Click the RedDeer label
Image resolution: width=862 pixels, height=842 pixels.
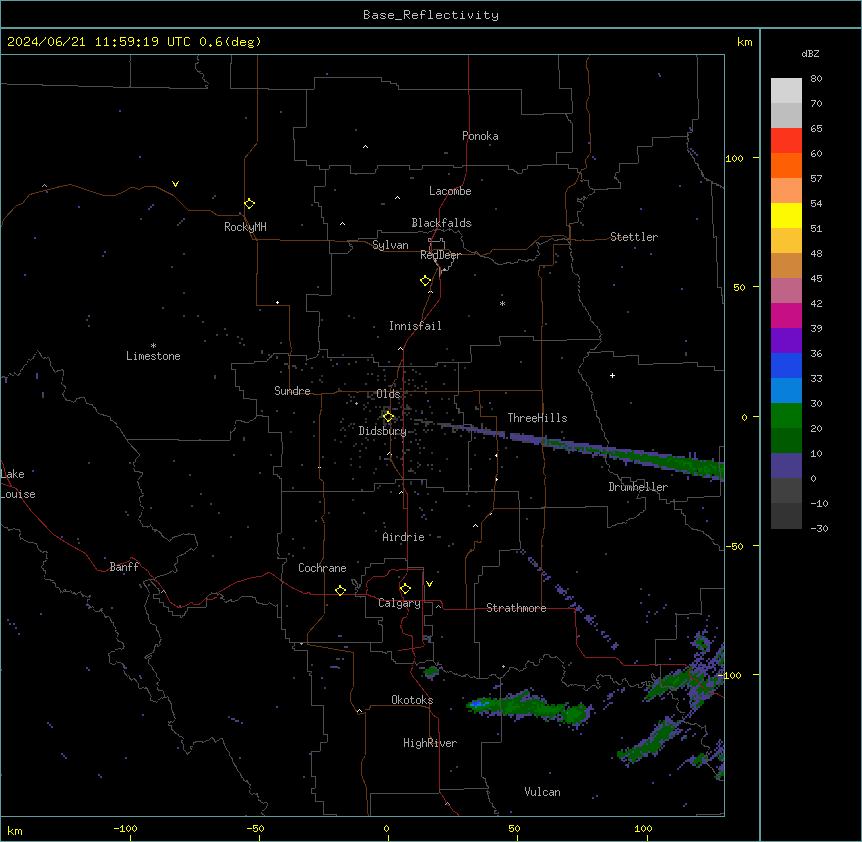pos(440,255)
